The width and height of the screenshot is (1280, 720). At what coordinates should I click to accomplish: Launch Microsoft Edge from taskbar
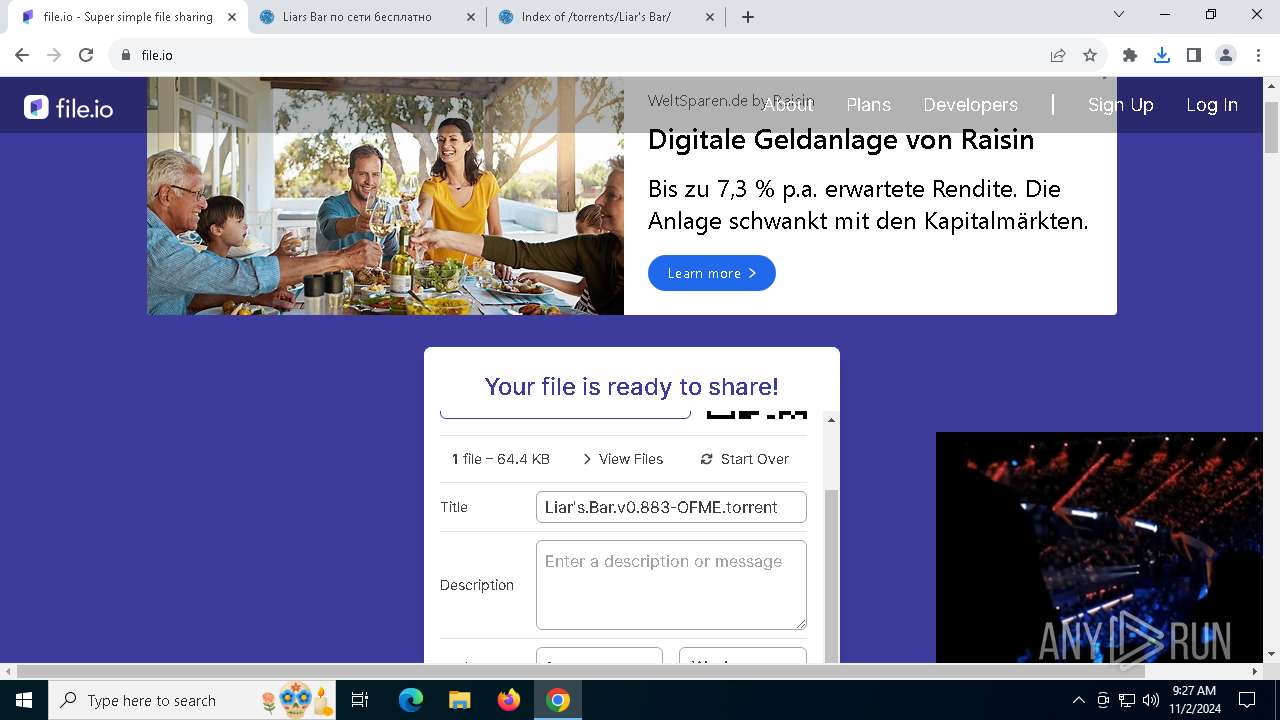click(x=411, y=700)
